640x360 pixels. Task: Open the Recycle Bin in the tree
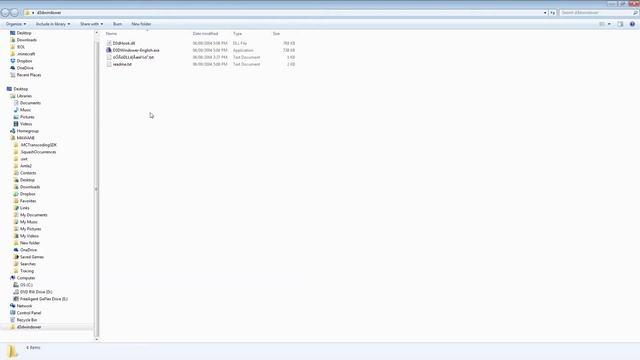pos(27,320)
